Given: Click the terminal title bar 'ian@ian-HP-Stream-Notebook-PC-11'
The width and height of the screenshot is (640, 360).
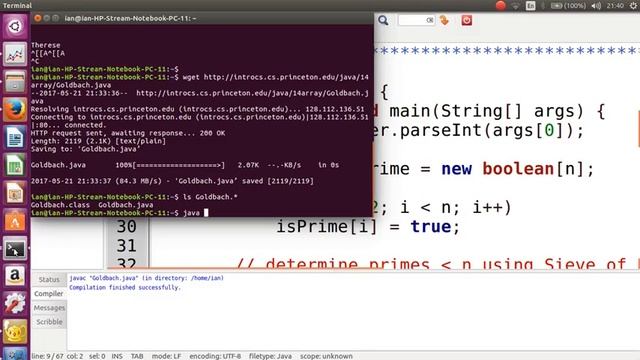Looking at the screenshot, I should tap(130, 18).
